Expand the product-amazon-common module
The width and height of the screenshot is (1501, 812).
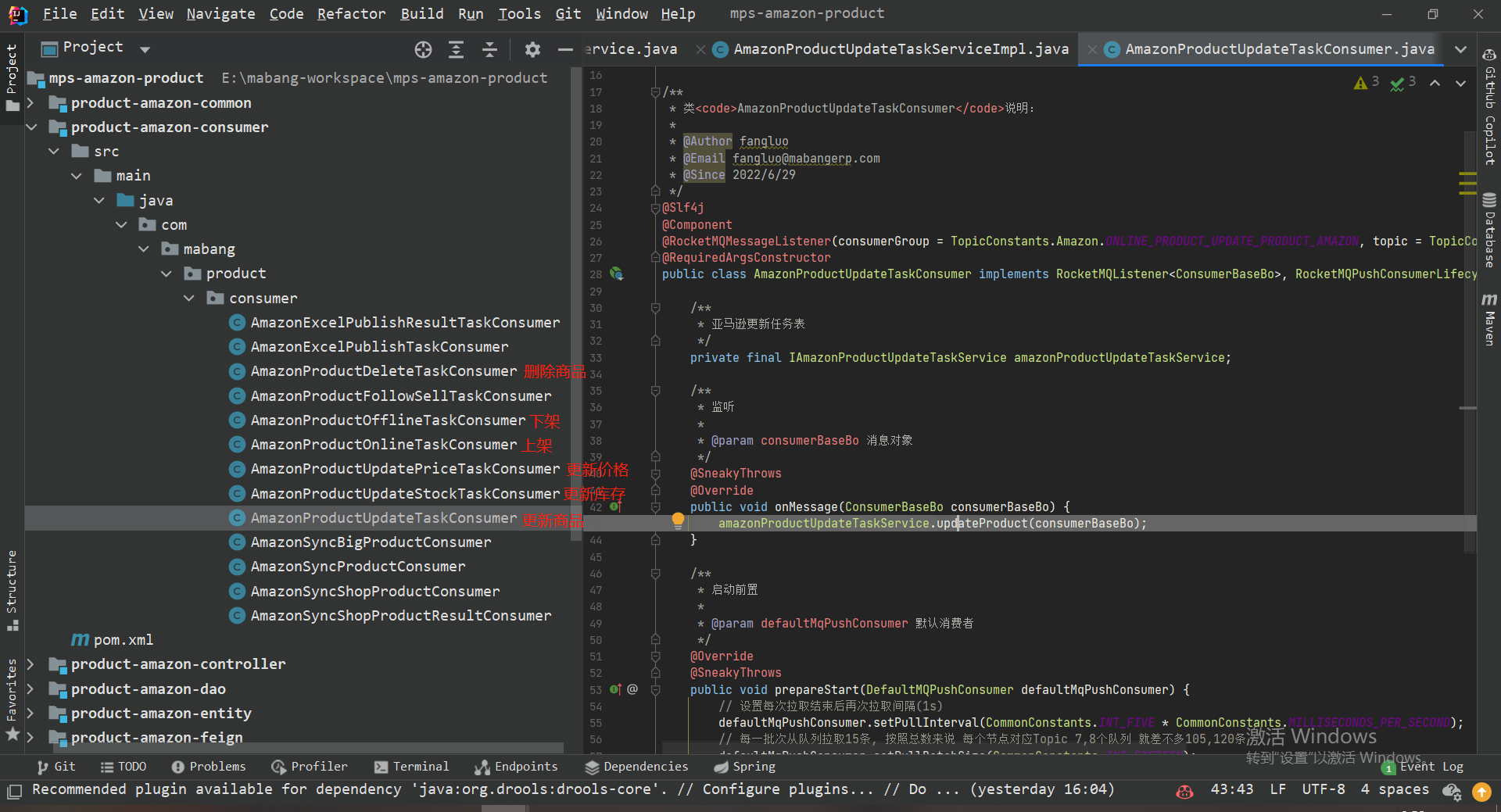point(30,103)
